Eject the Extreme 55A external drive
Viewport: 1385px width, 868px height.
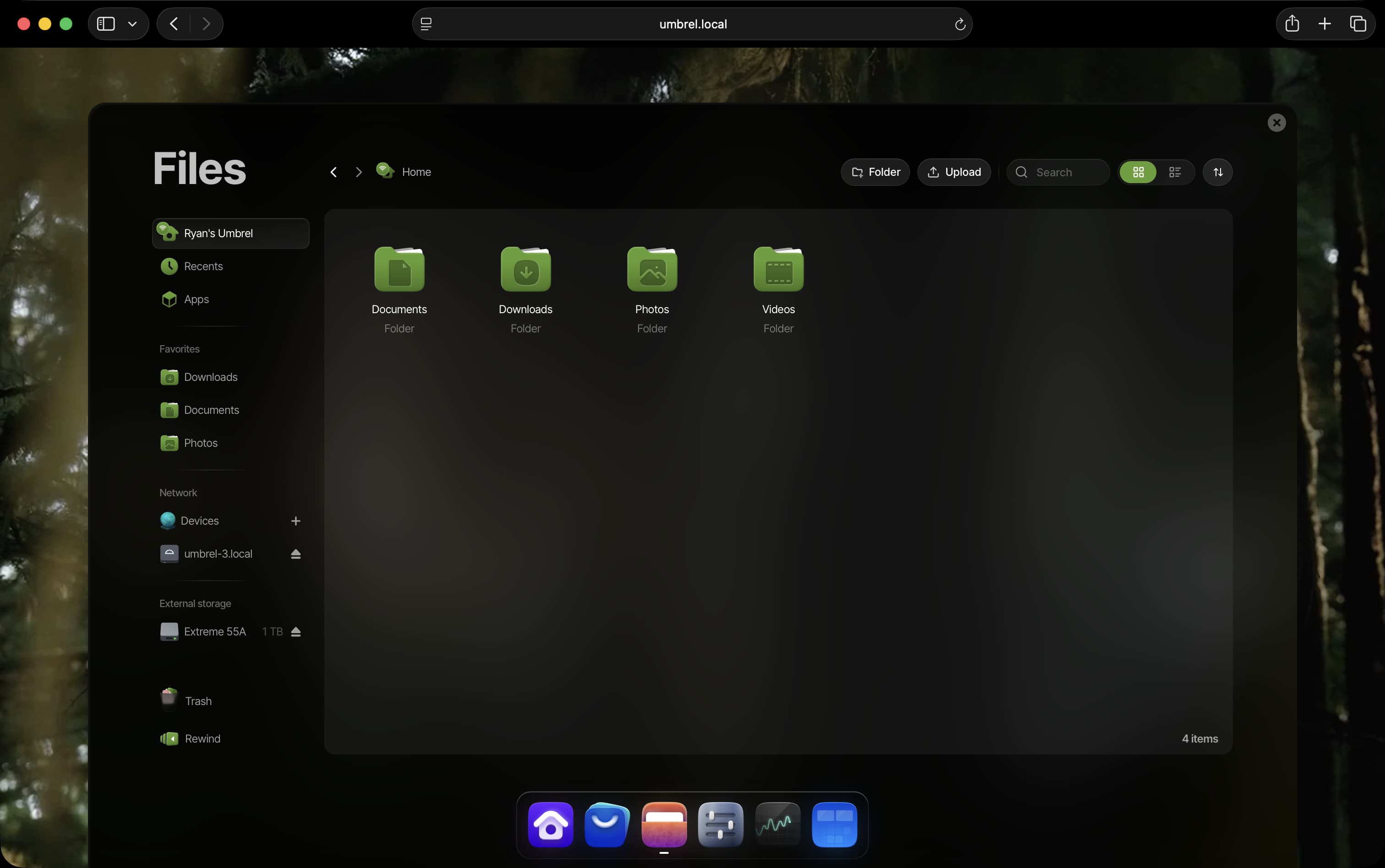click(x=296, y=631)
